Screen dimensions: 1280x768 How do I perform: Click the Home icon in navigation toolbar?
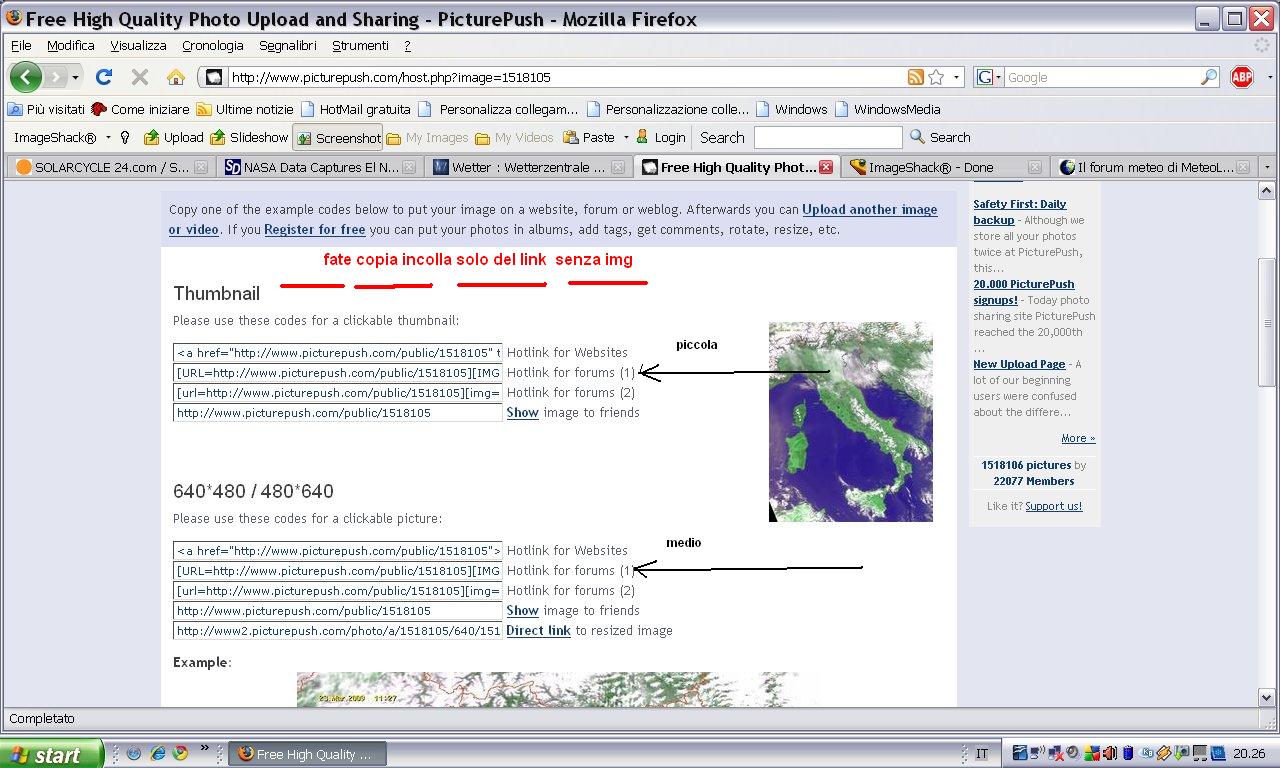pos(176,77)
